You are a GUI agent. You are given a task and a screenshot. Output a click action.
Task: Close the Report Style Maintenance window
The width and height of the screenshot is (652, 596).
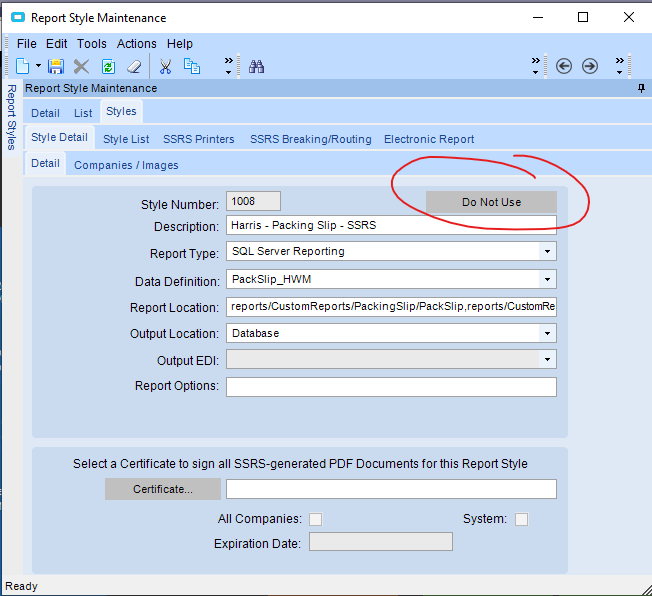[629, 17]
